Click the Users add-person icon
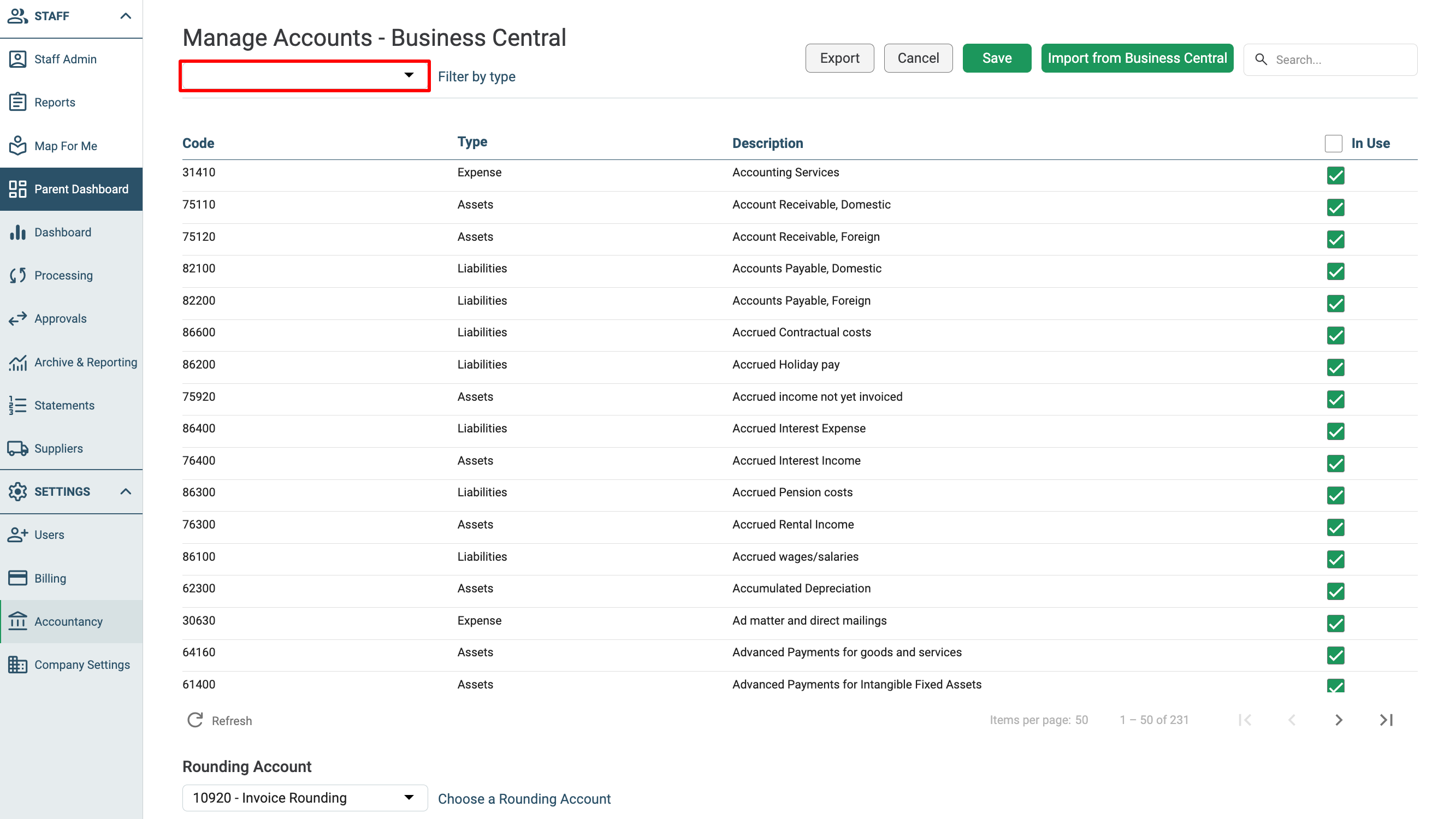1456x819 pixels. click(x=17, y=535)
